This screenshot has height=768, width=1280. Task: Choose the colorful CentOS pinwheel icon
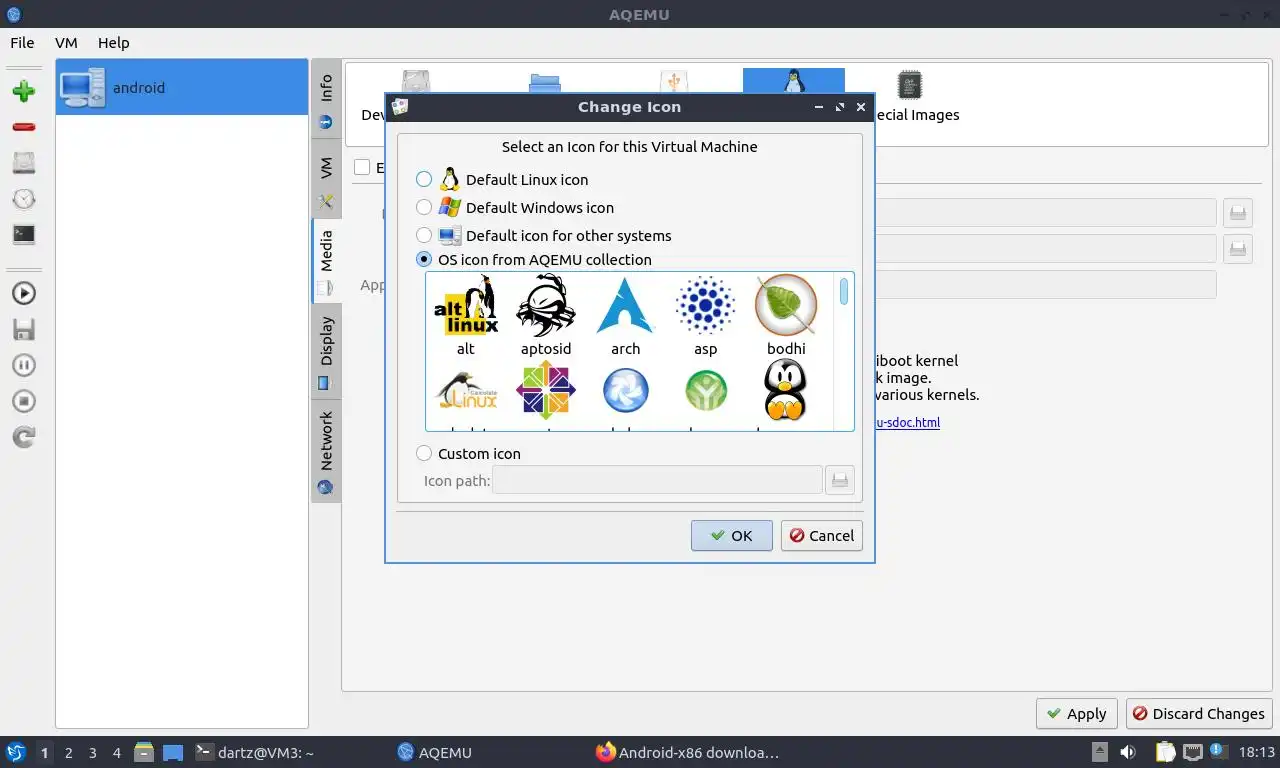pyautogui.click(x=546, y=392)
